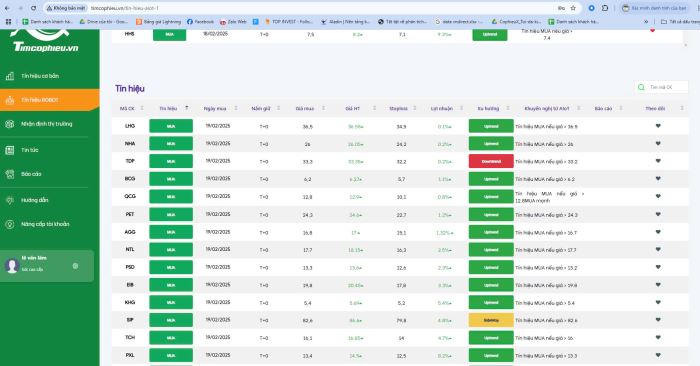Toggle follow heart for PET row
The height and width of the screenshot is (366, 700).
click(x=658, y=214)
